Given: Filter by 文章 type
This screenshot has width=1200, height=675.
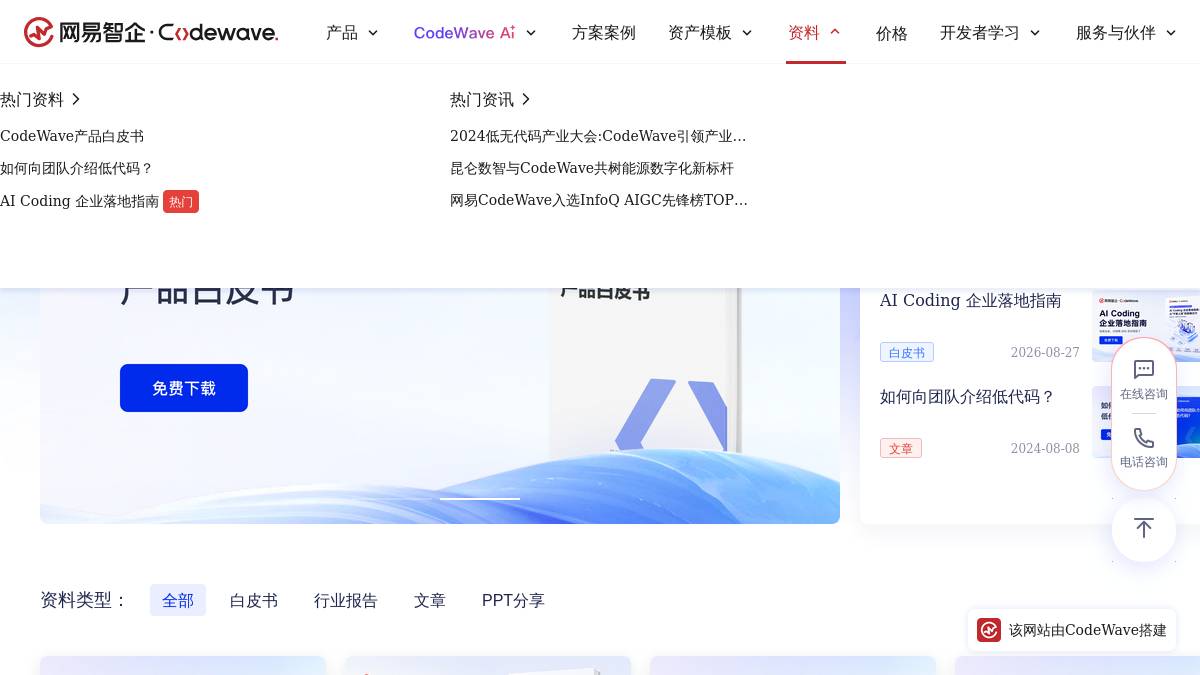Looking at the screenshot, I should tap(430, 600).
